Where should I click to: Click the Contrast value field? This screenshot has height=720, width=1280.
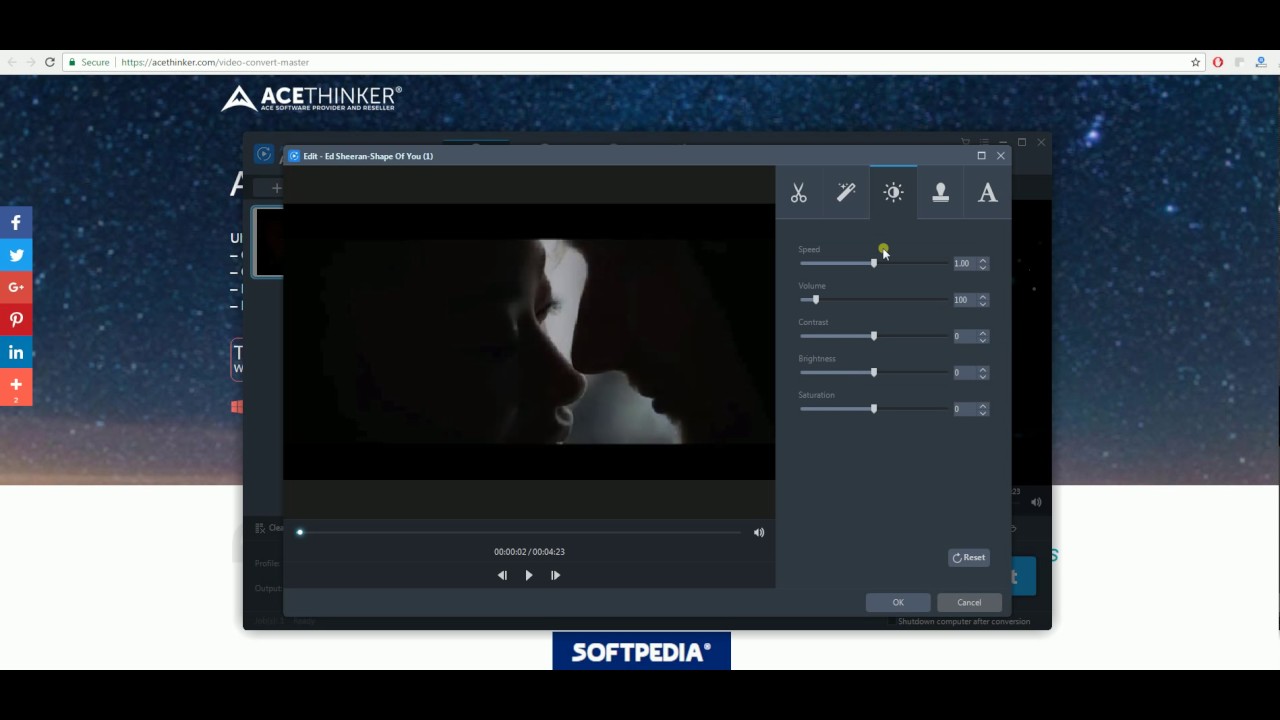(964, 336)
